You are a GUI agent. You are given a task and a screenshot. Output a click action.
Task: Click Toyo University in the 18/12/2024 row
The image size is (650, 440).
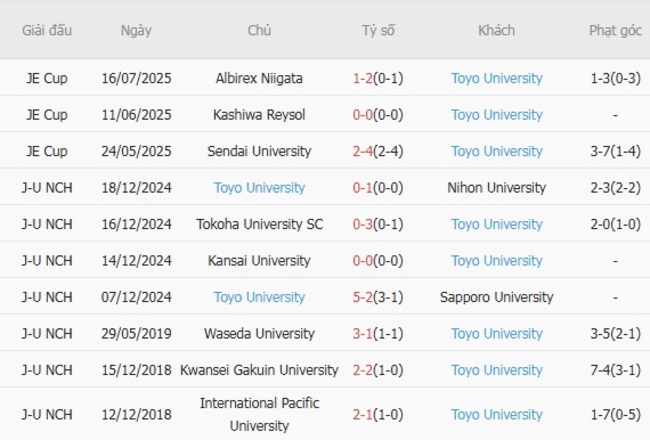click(259, 188)
